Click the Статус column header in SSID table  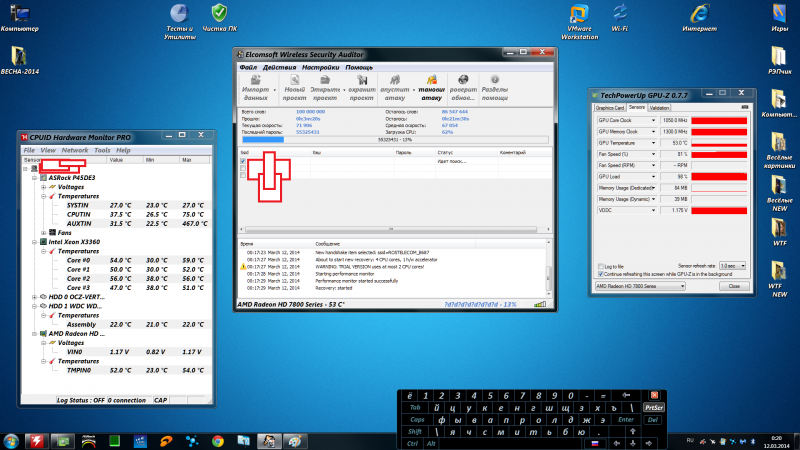click(466, 153)
